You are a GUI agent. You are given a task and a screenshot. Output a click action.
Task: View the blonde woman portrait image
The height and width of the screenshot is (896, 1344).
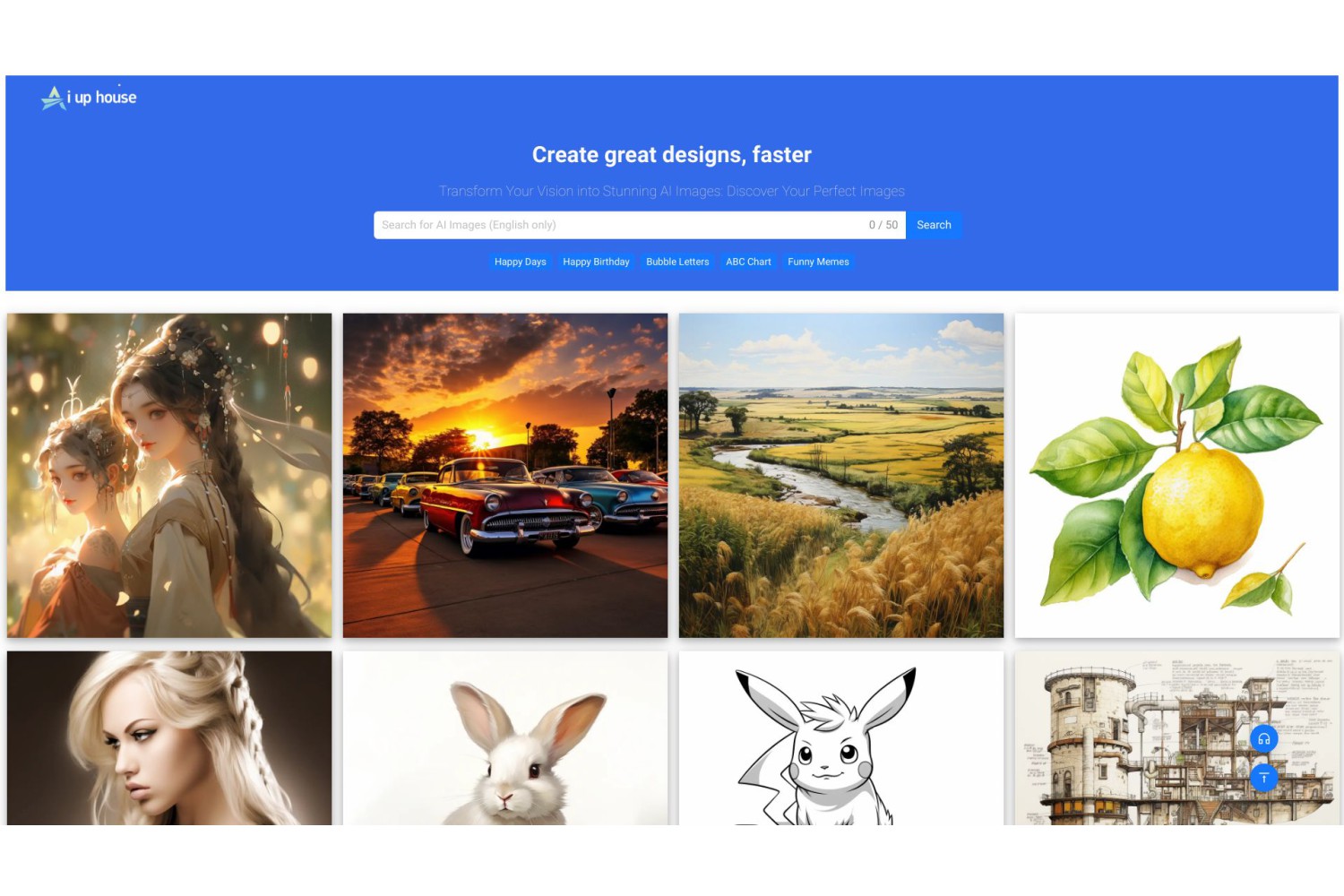point(169,738)
